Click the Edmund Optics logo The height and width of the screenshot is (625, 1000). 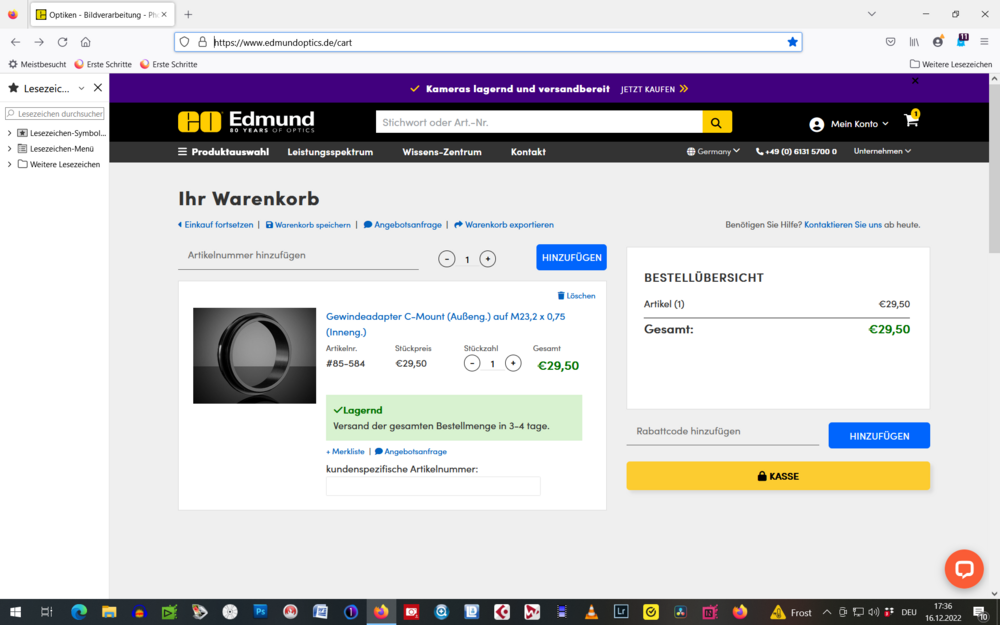246,122
